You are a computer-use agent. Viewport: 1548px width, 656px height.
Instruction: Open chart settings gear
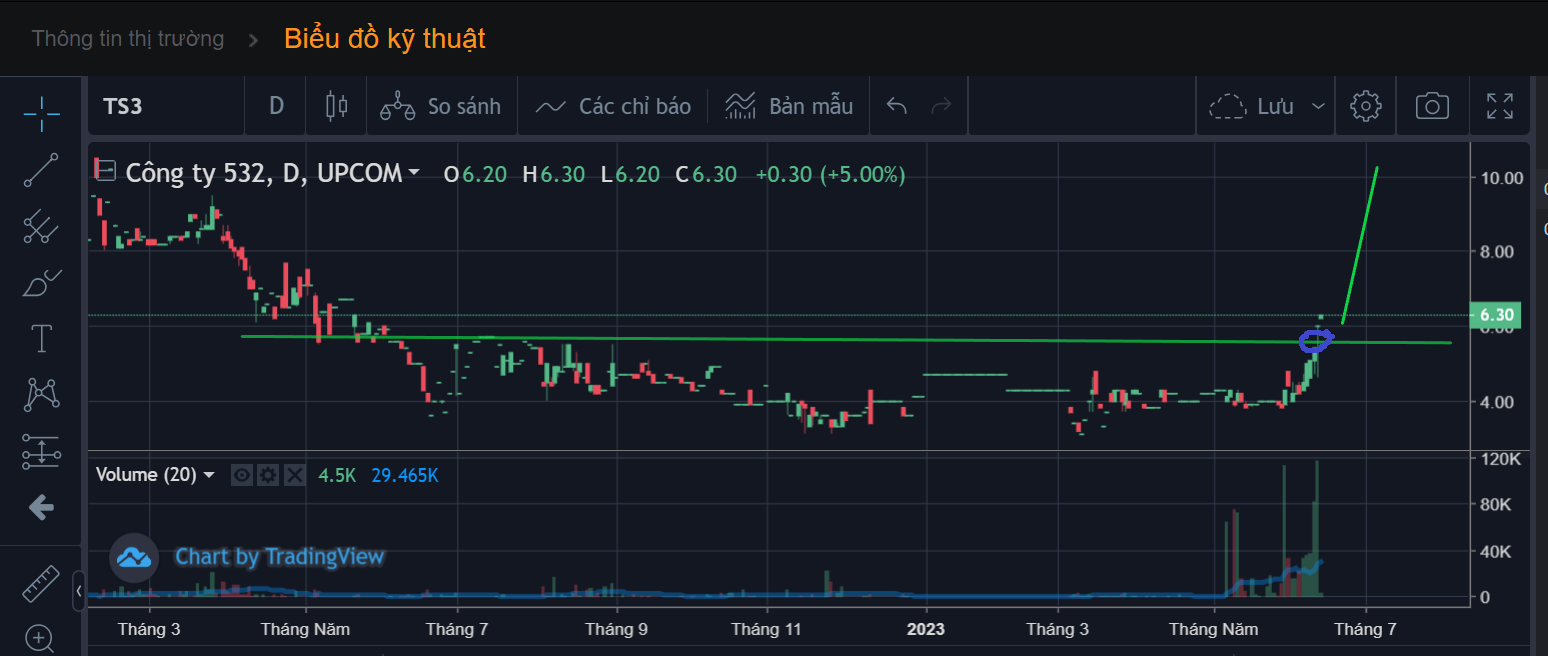pyautogui.click(x=1366, y=106)
